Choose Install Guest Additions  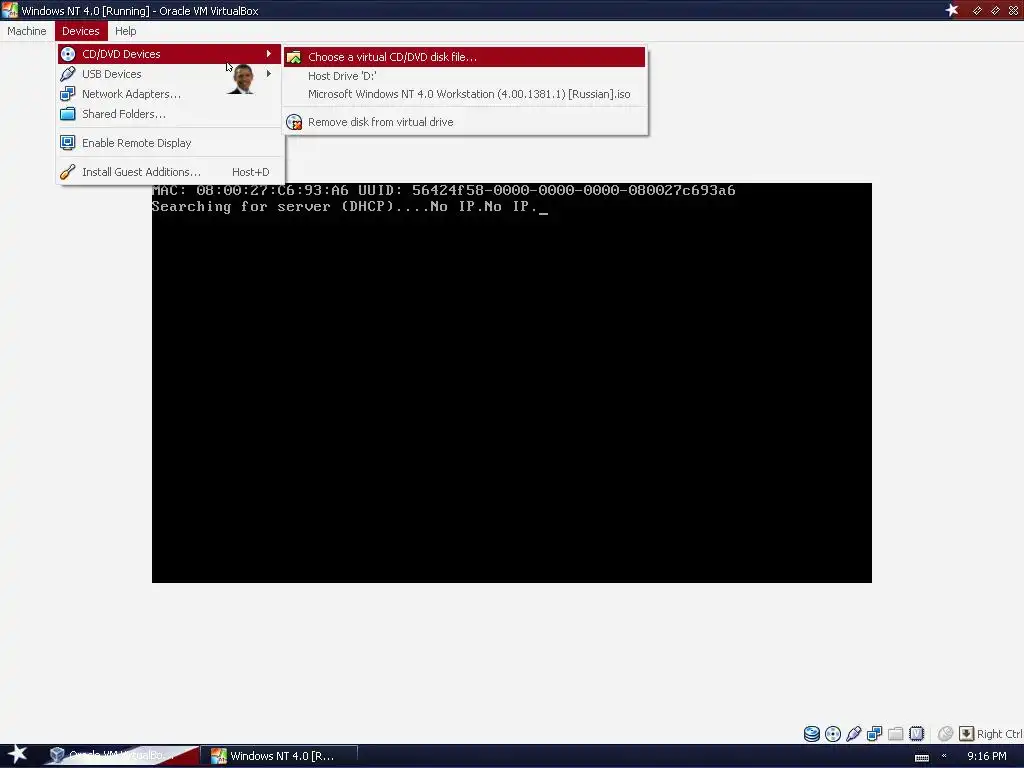(x=170, y=172)
